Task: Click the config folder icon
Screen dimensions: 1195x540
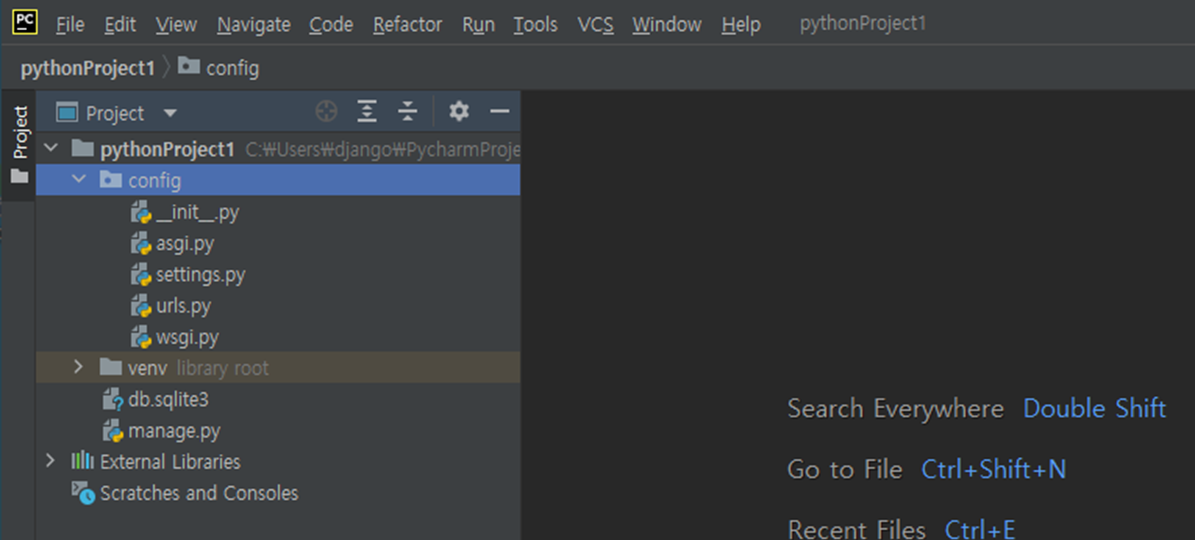Action: coord(111,181)
